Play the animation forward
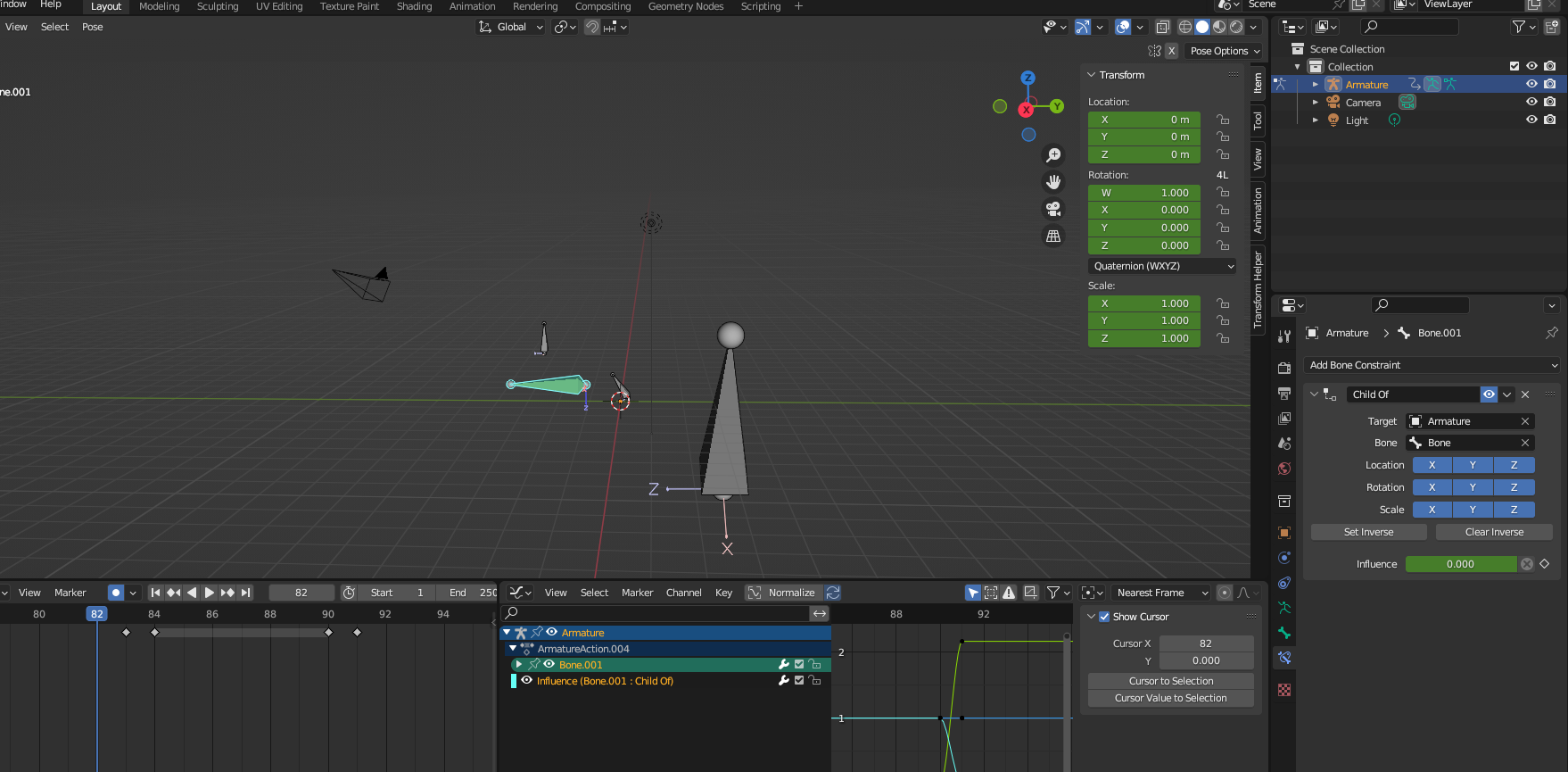Viewport: 1568px width, 772px height. (x=210, y=593)
